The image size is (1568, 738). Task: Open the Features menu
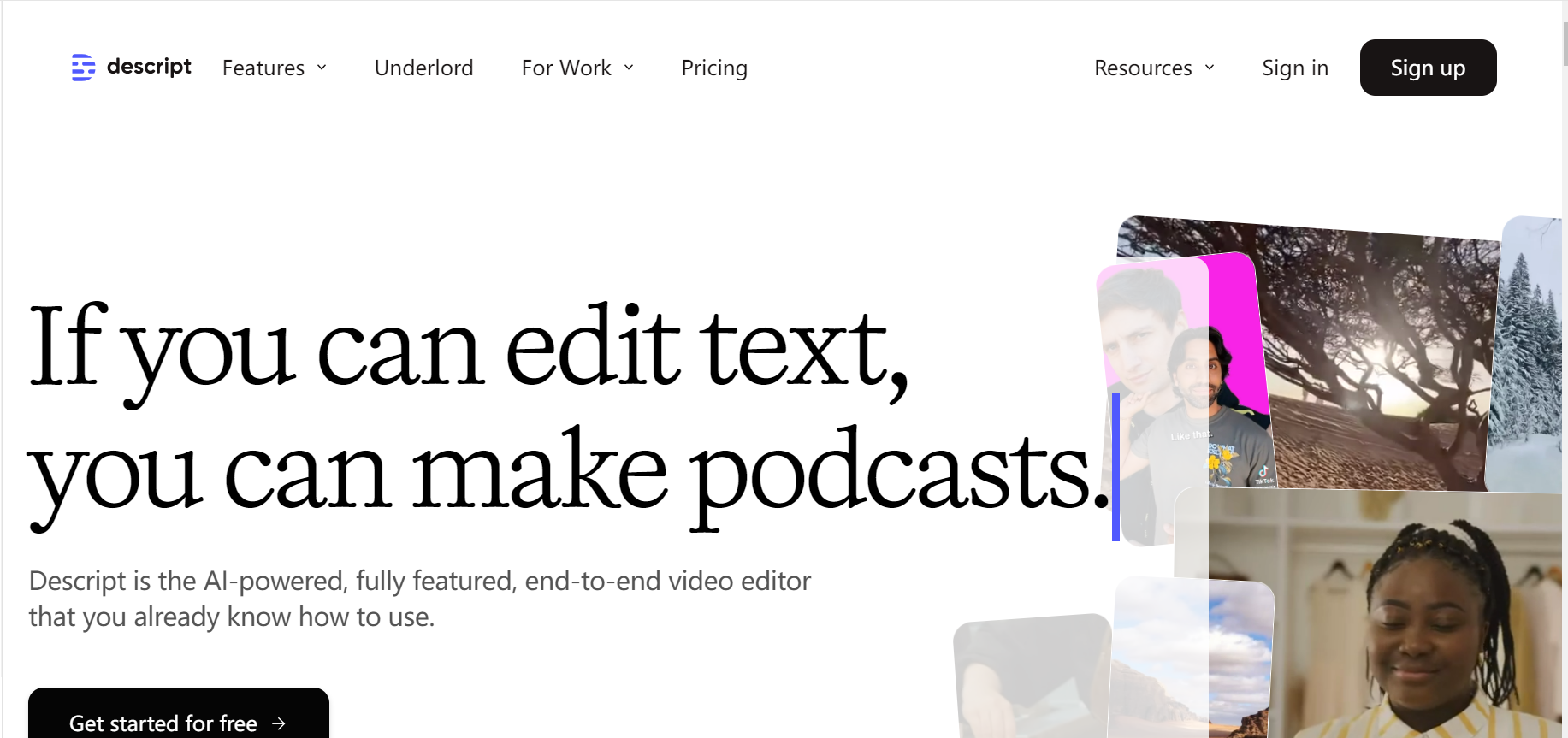pos(275,68)
